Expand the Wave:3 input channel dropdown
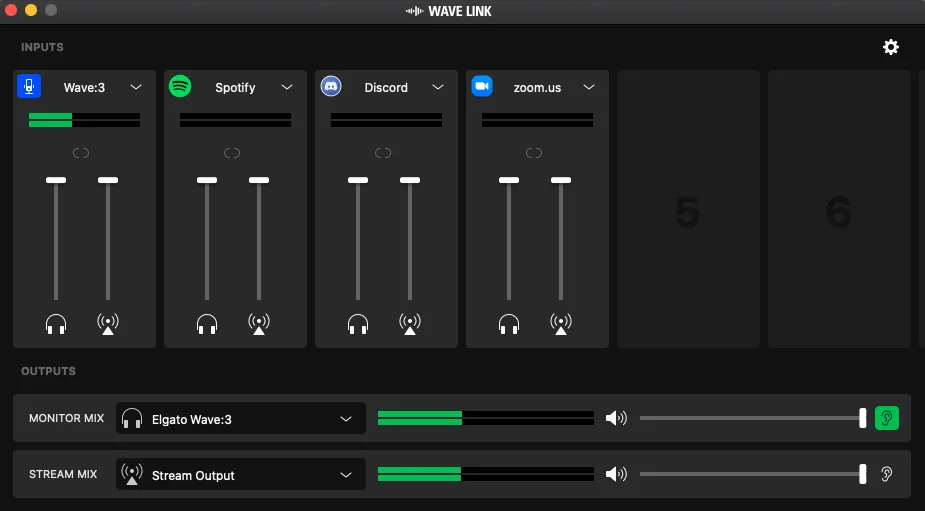Viewport: 925px width, 511px height. point(136,87)
